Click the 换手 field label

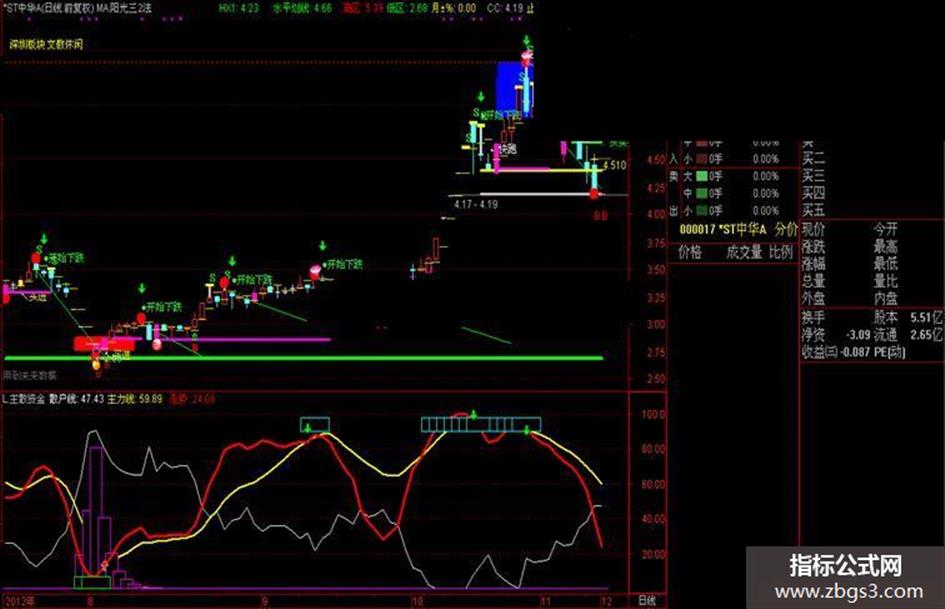click(x=813, y=317)
